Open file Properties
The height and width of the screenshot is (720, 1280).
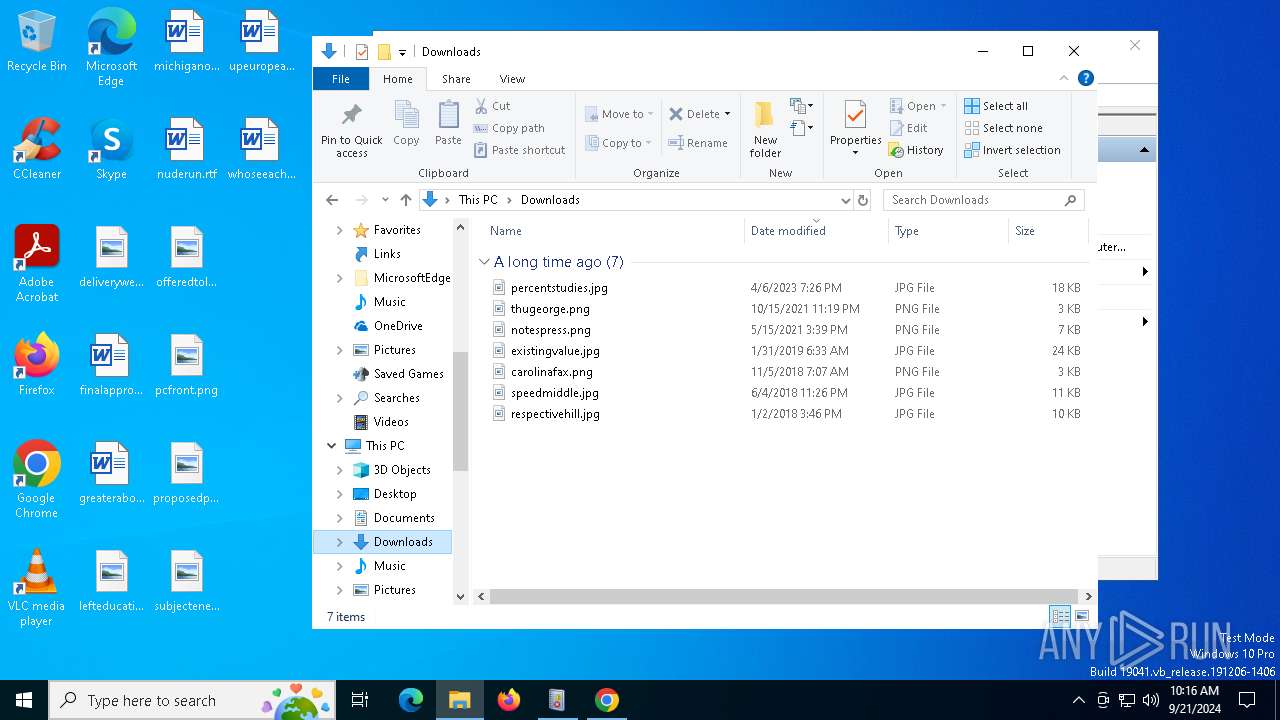point(855,127)
